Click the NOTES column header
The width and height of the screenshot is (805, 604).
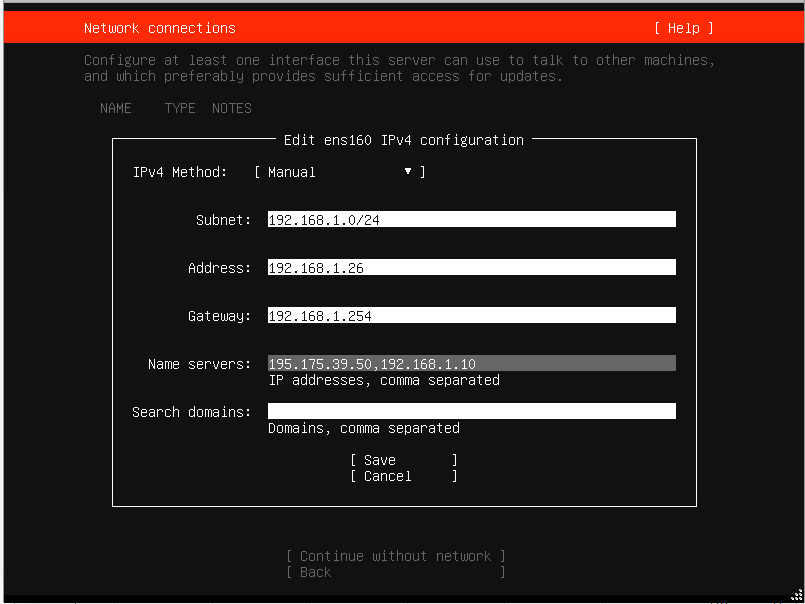[232, 108]
